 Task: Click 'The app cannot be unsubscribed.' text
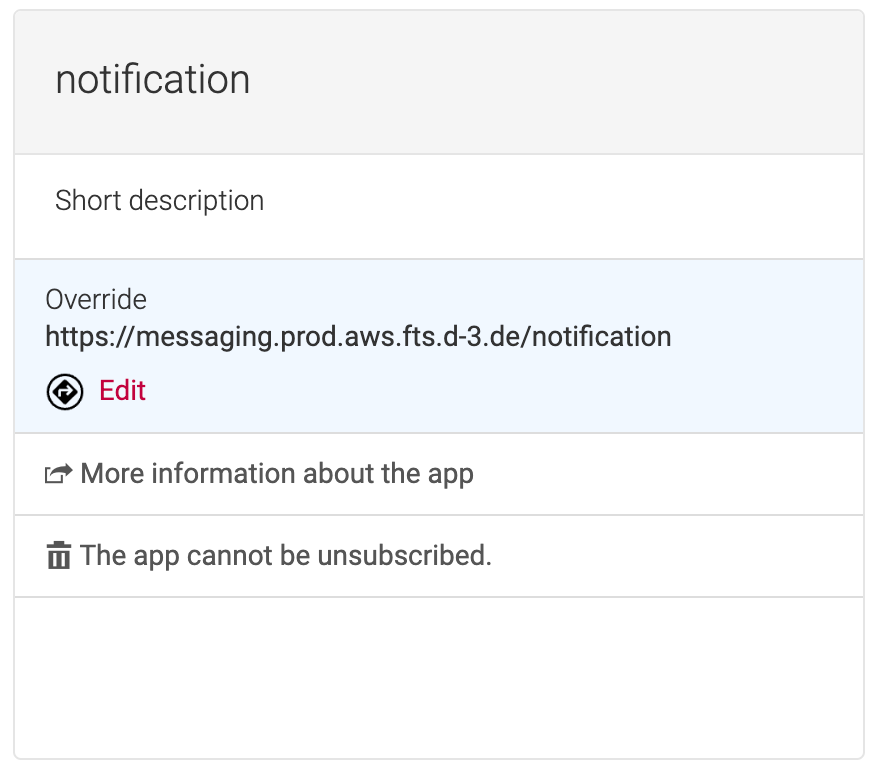pos(285,555)
